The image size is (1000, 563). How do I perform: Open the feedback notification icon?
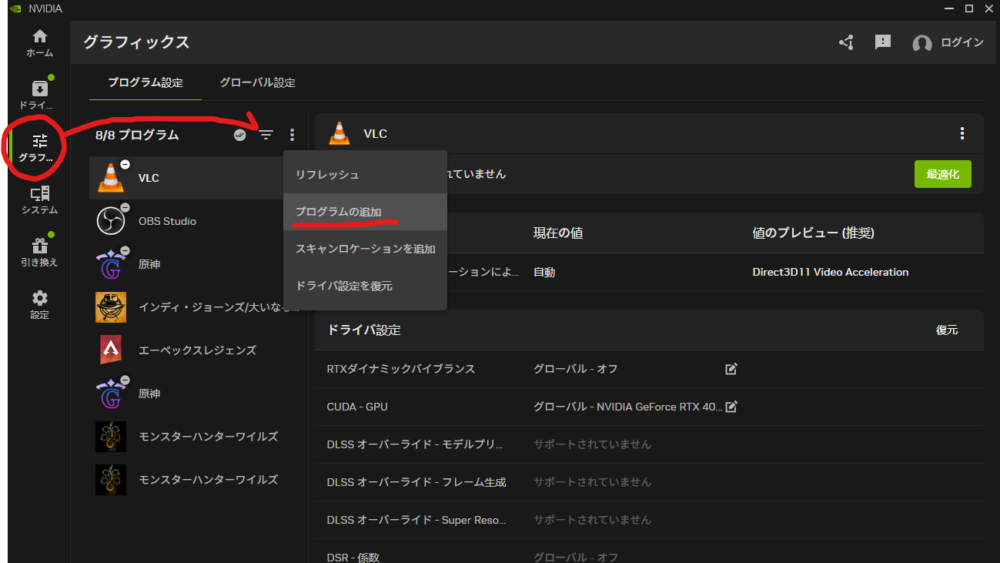click(x=883, y=43)
